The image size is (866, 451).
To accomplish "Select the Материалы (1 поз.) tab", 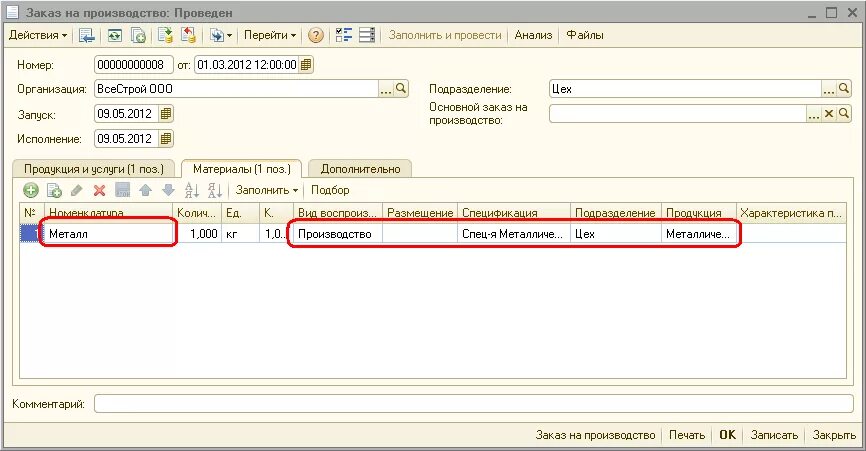I will (242, 169).
